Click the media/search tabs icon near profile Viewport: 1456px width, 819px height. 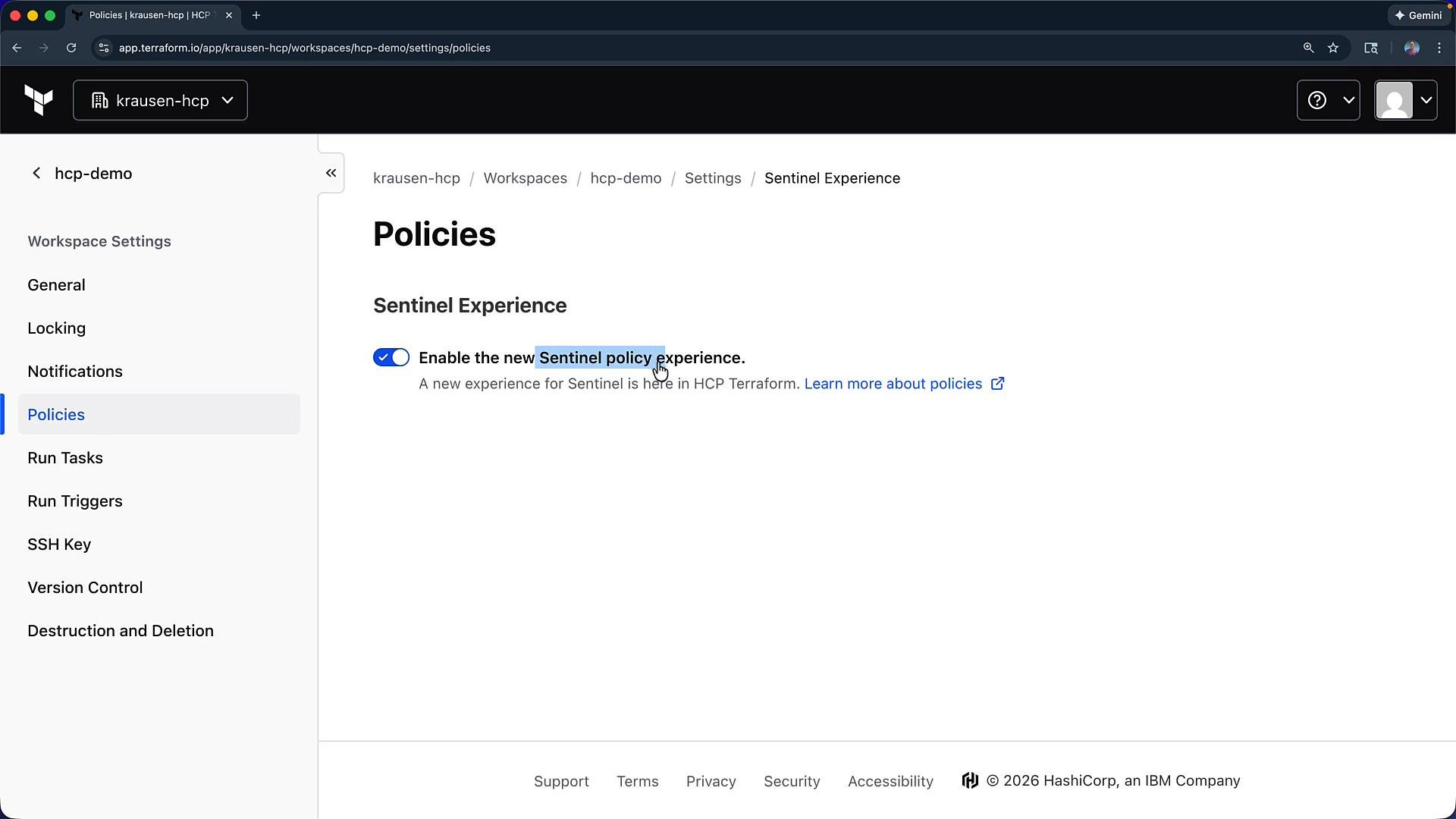click(x=1371, y=48)
